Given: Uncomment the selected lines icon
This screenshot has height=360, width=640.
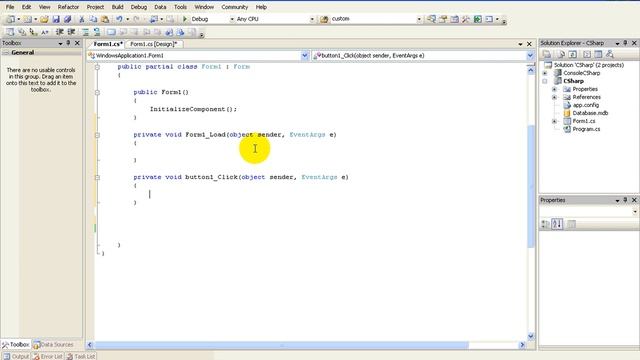Looking at the screenshot, I should pos(97,32).
